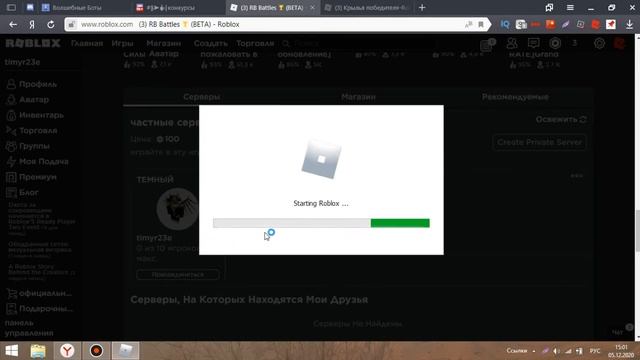Reload the page with the refresh icon
Viewport: 640px width, 360px height.
pos(51,24)
